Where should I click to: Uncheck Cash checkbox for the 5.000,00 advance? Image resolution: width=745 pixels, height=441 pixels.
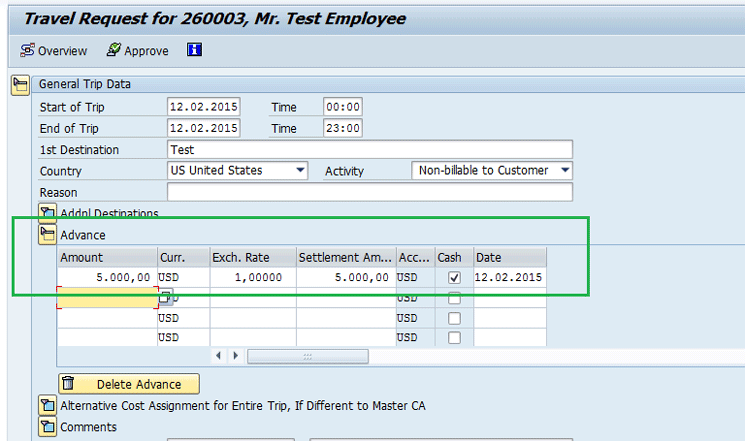point(455,277)
